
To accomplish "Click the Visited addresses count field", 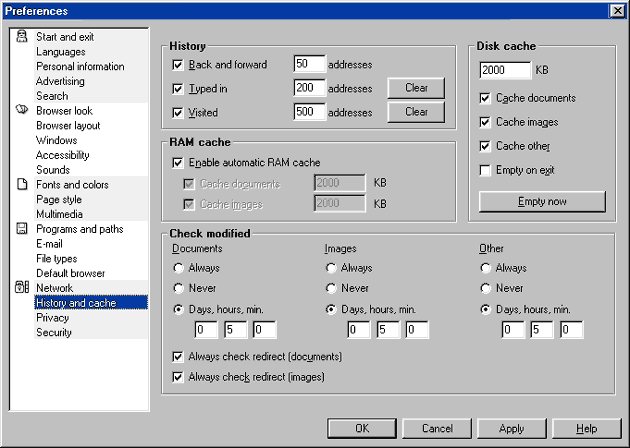I will pyautogui.click(x=309, y=112).
